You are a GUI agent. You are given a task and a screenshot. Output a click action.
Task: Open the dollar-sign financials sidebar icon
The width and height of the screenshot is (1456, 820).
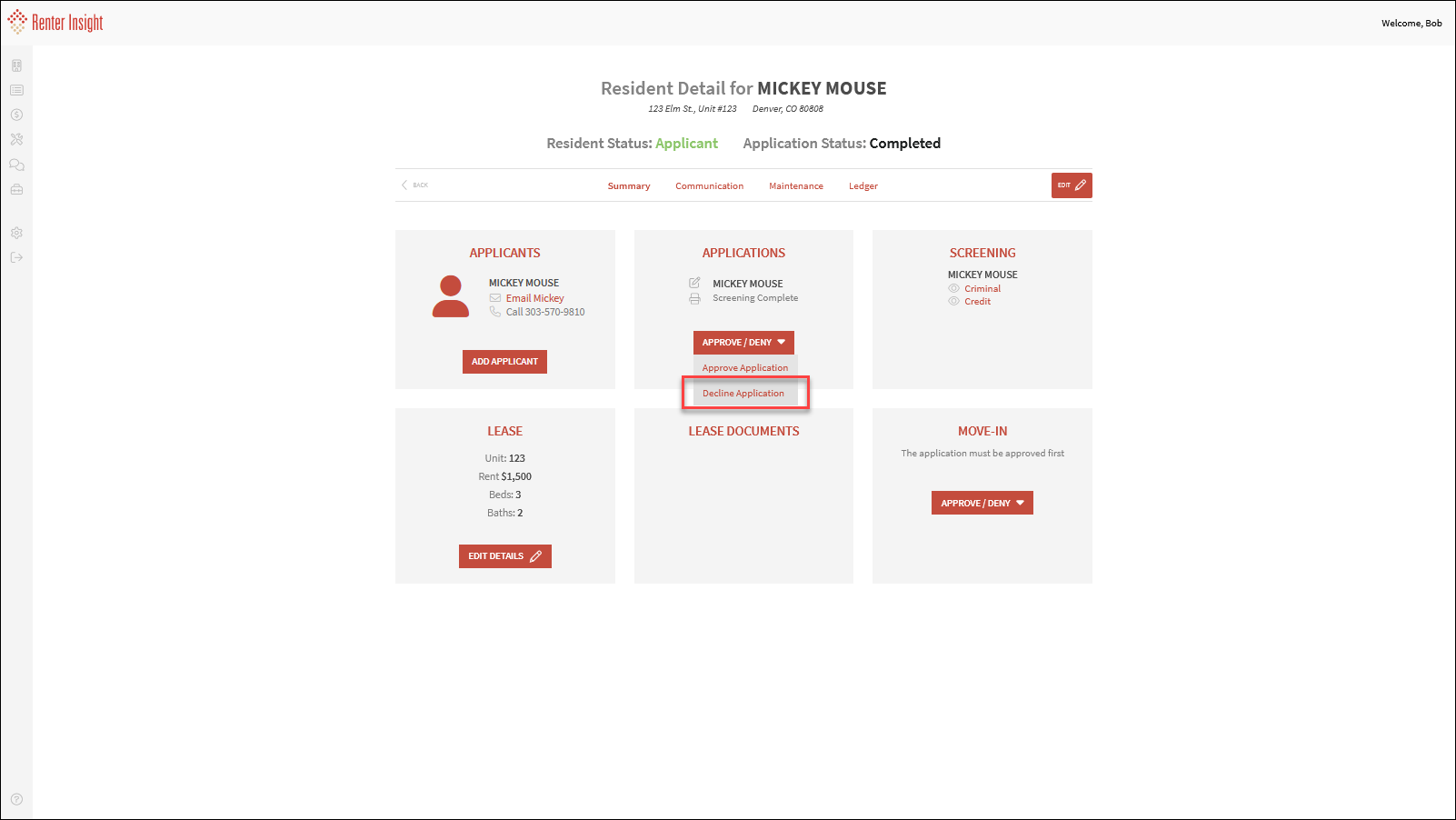(16, 115)
